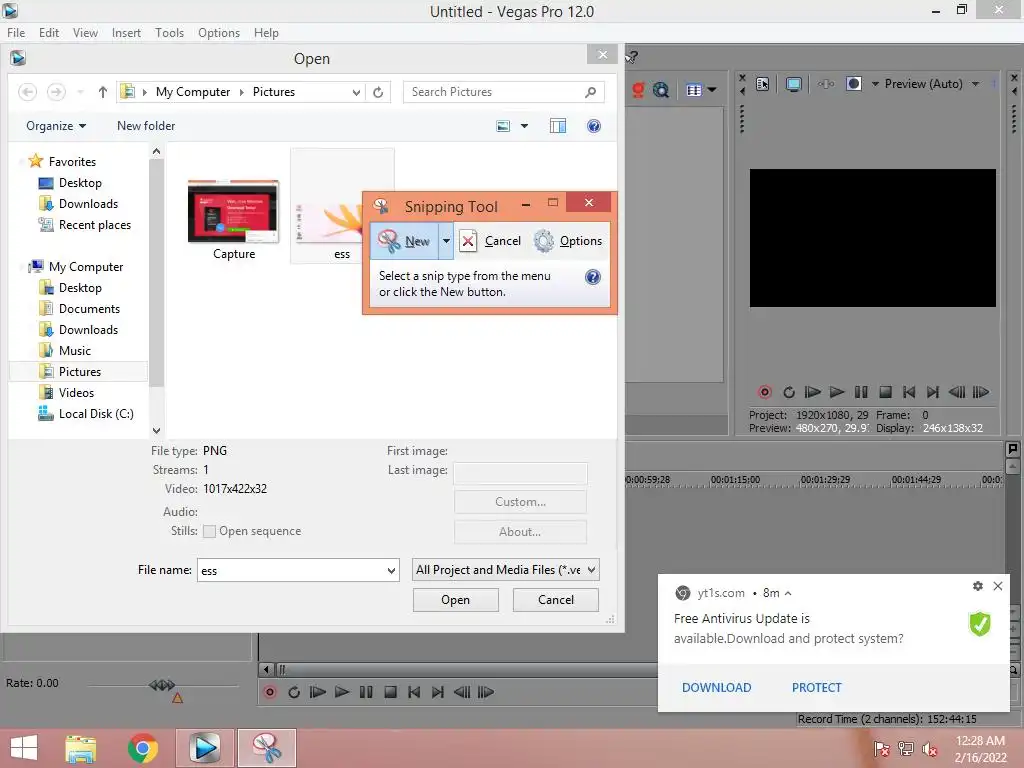Enable the Open sequence checkbox
This screenshot has height=768, width=1024.
click(209, 532)
